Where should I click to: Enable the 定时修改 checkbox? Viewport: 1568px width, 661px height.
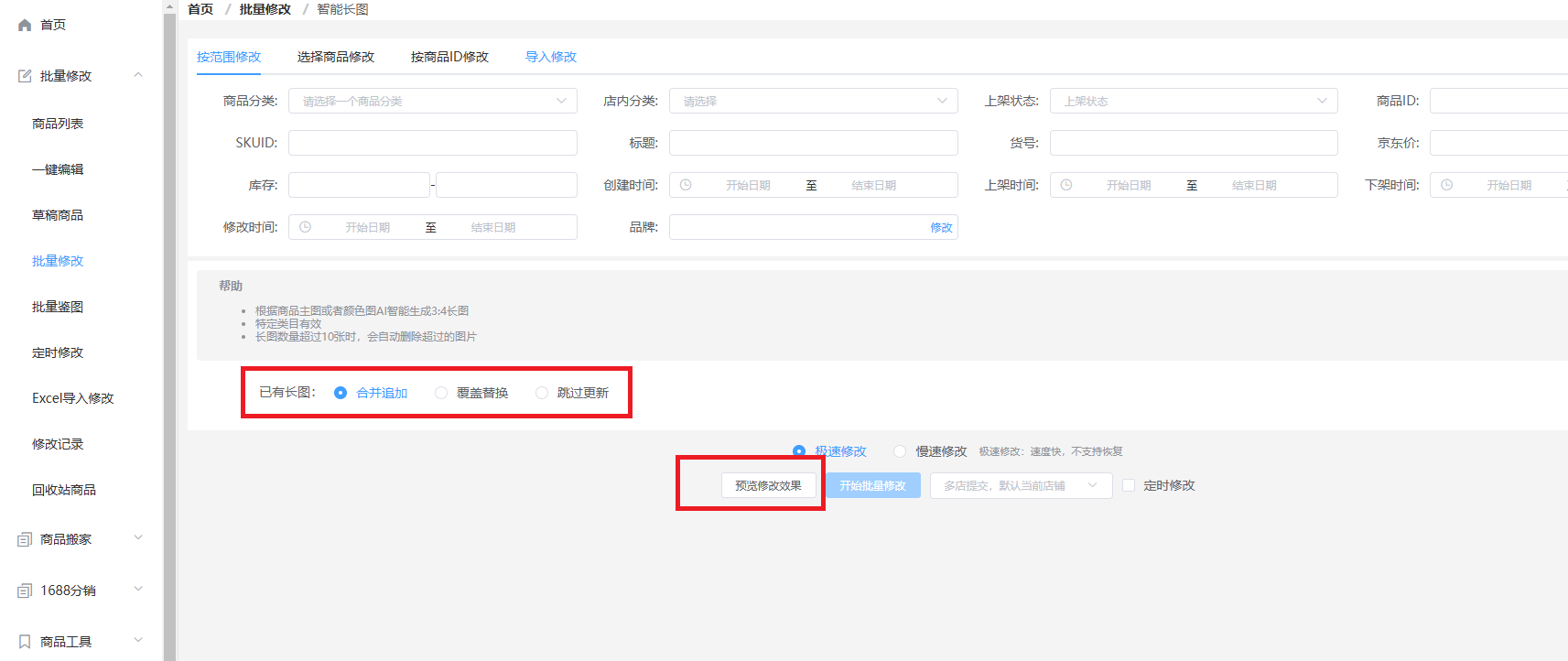[x=1129, y=485]
